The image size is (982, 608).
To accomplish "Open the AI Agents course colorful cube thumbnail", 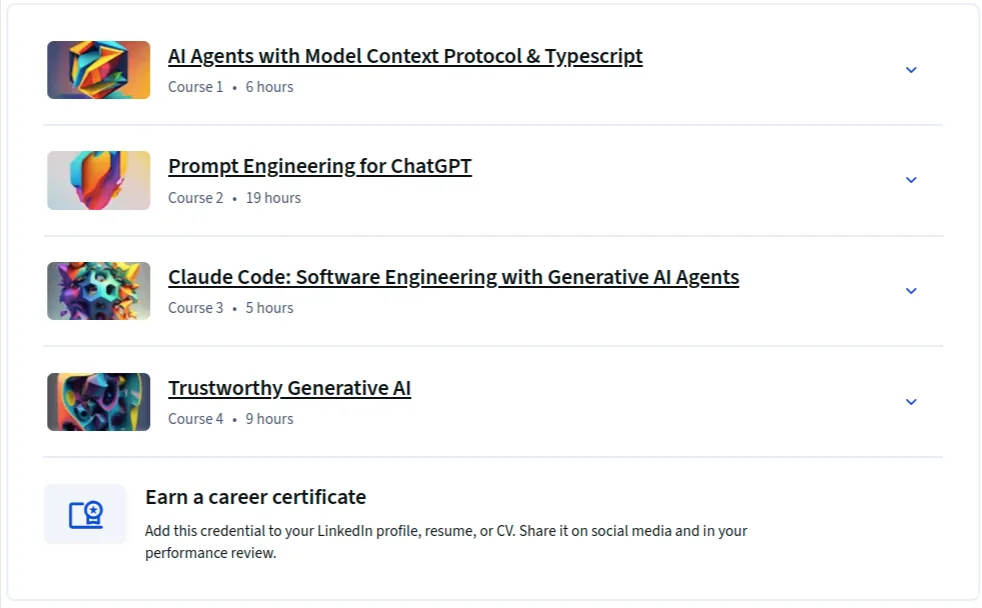I will pos(98,70).
